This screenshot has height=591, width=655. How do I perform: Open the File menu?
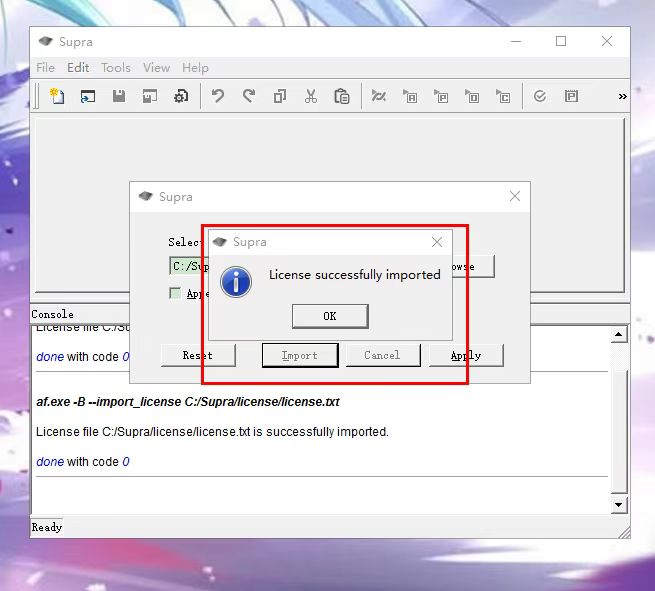point(45,68)
